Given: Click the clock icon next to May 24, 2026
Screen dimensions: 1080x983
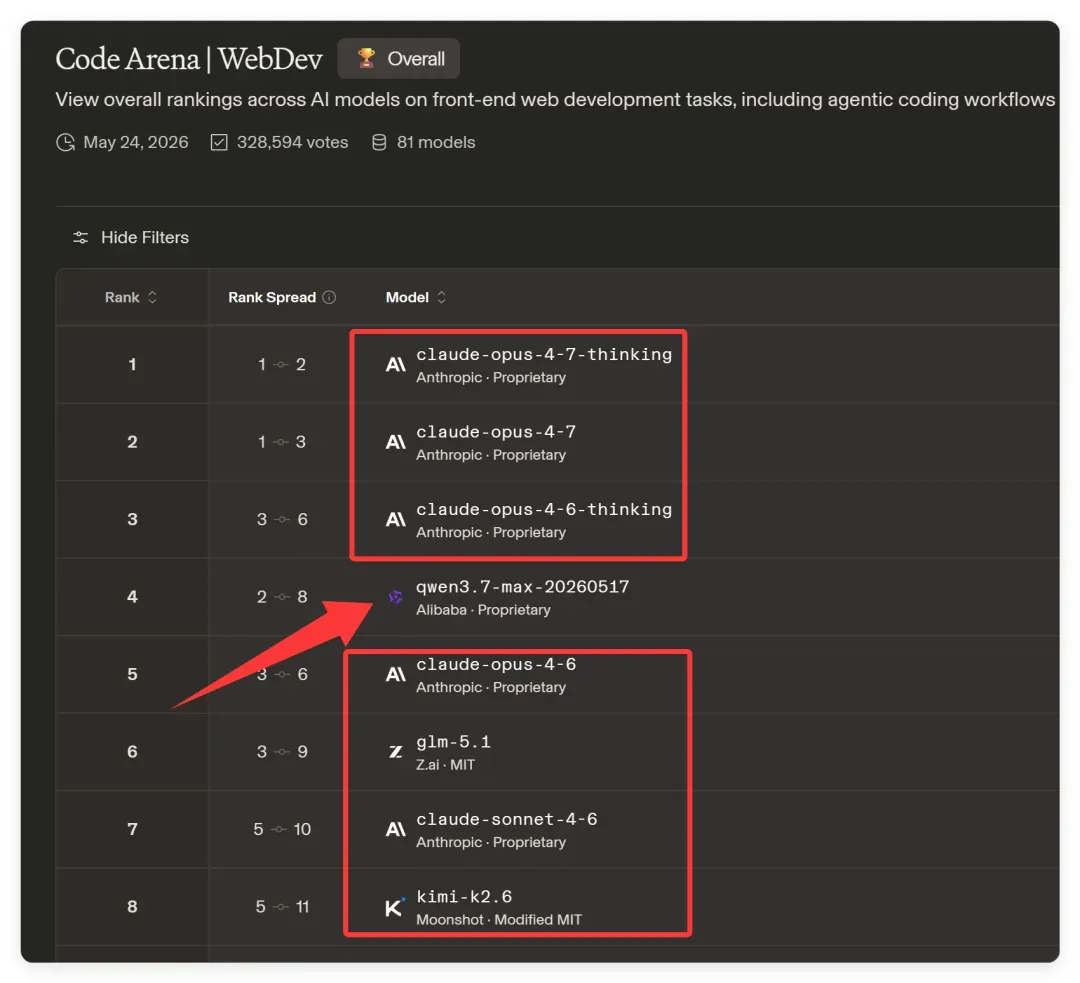Looking at the screenshot, I should click(x=65, y=143).
